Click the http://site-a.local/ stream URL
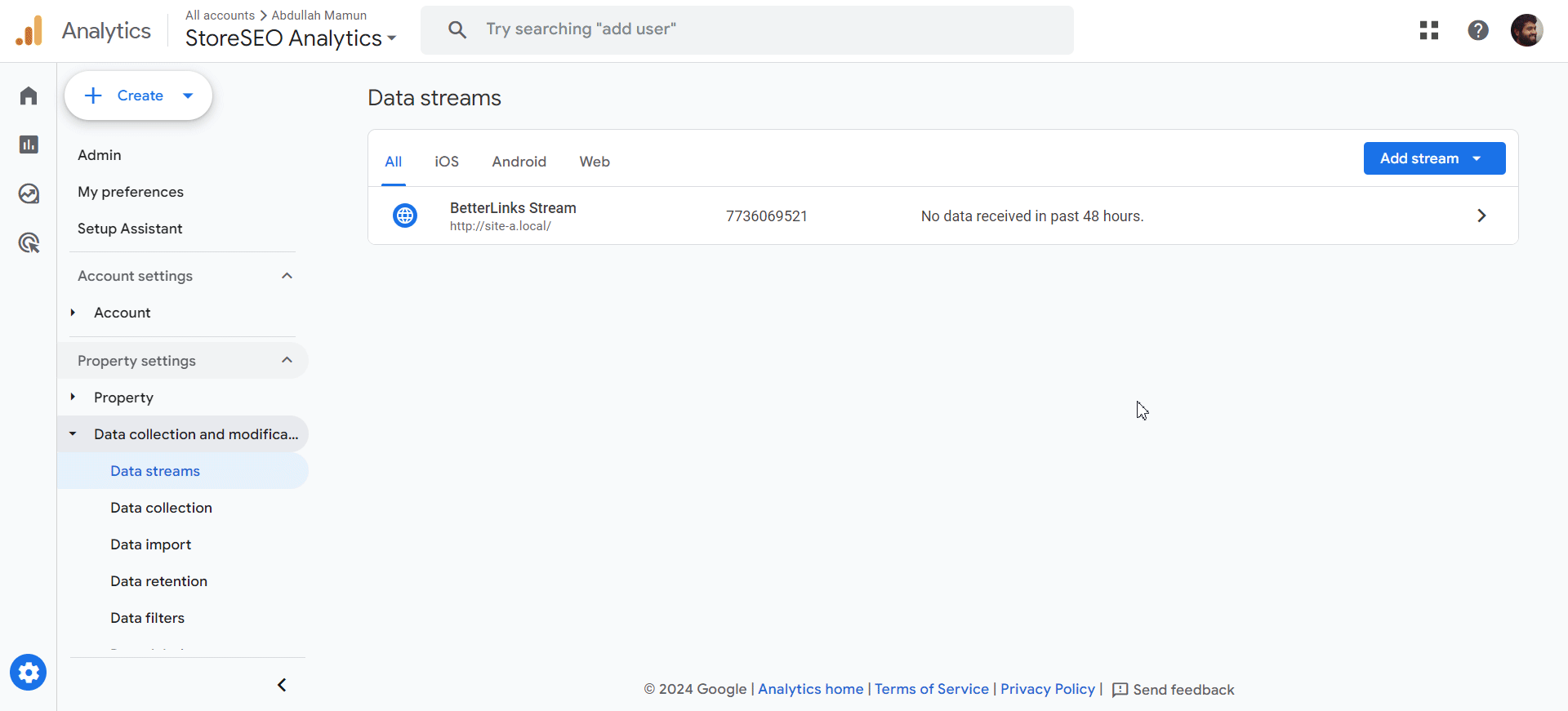 (x=501, y=226)
